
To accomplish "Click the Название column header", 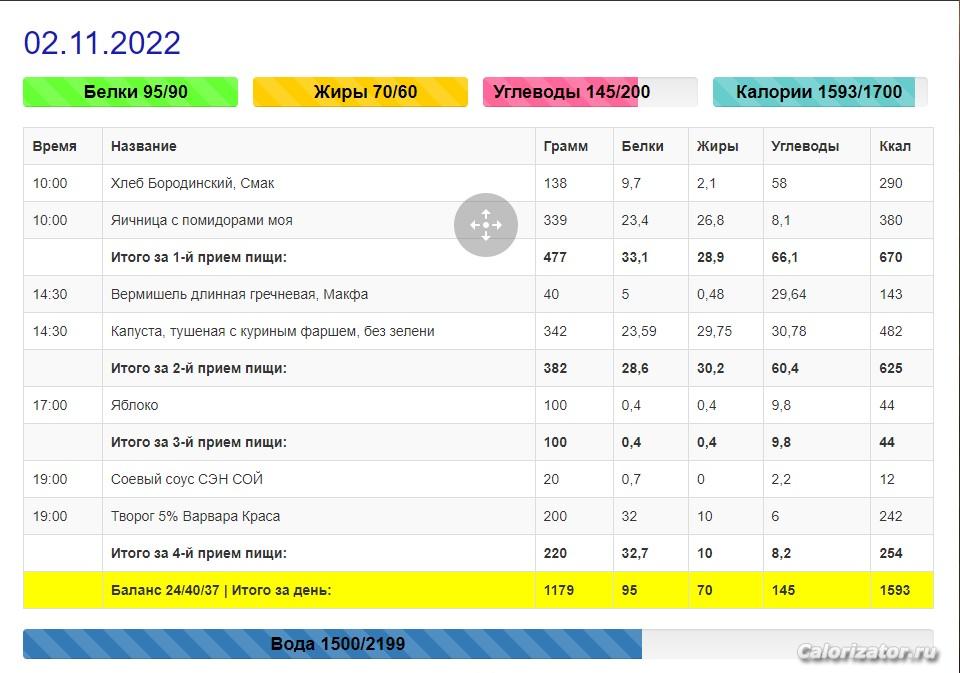I will [x=143, y=146].
